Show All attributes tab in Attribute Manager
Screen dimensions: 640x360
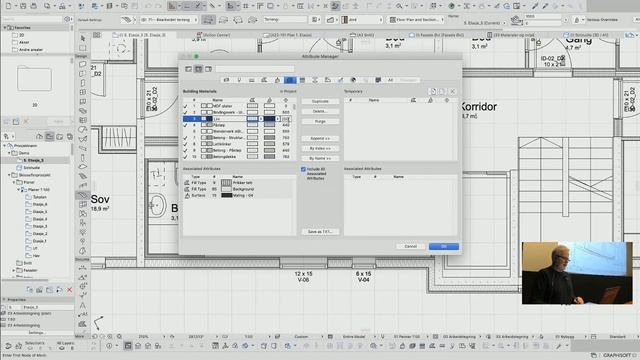[x=390, y=80]
